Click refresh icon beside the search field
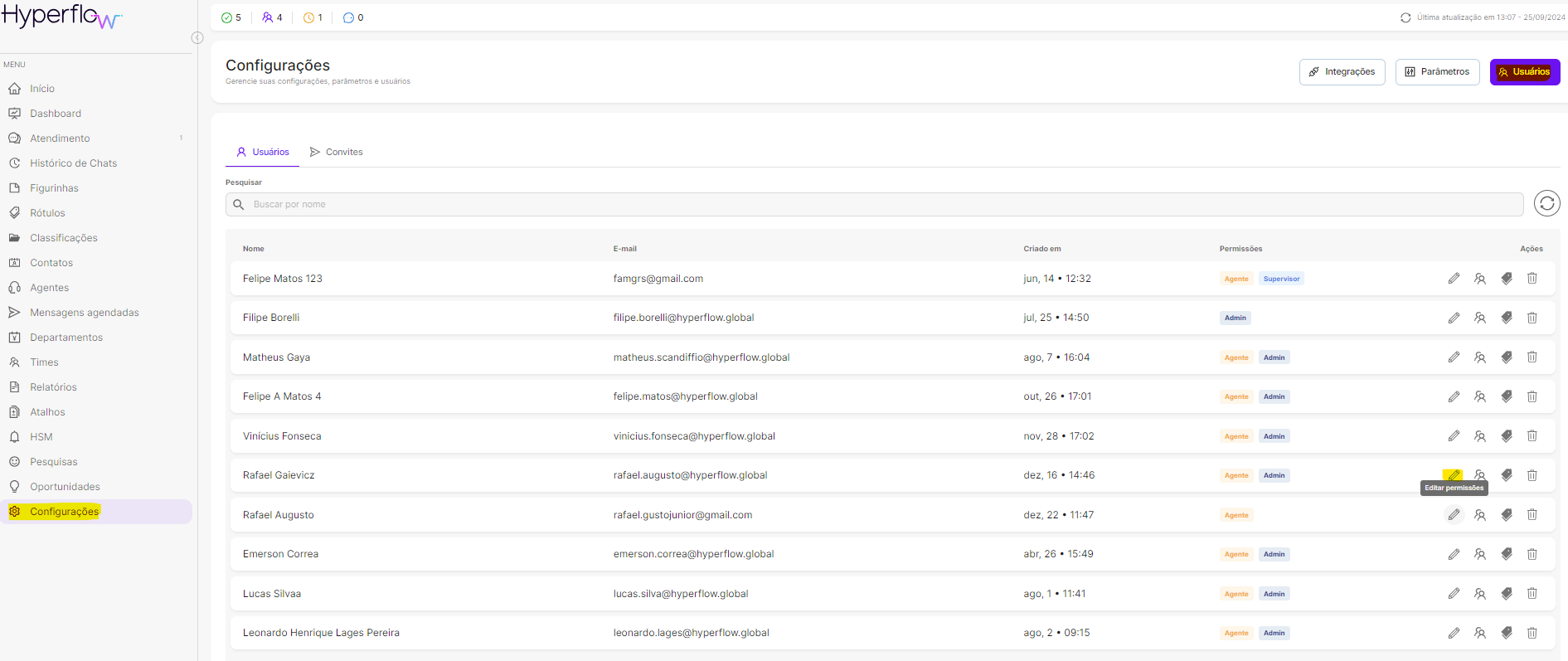 (x=1546, y=203)
